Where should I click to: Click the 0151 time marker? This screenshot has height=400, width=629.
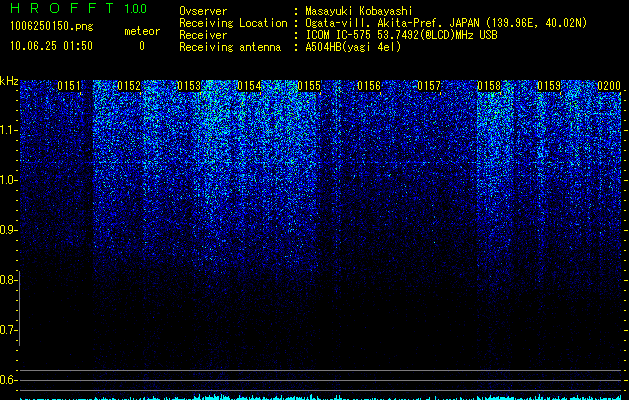[69, 86]
